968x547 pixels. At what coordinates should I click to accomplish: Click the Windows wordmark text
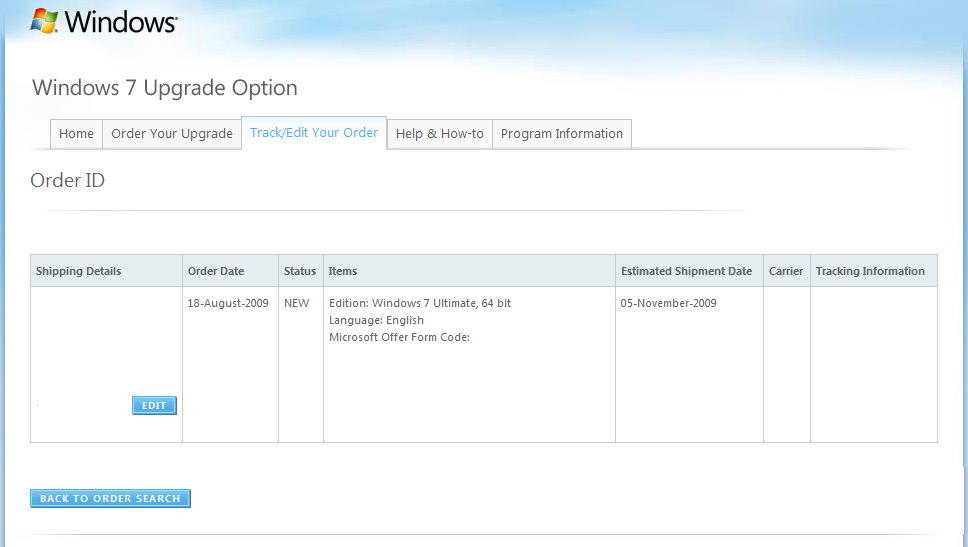tap(121, 22)
